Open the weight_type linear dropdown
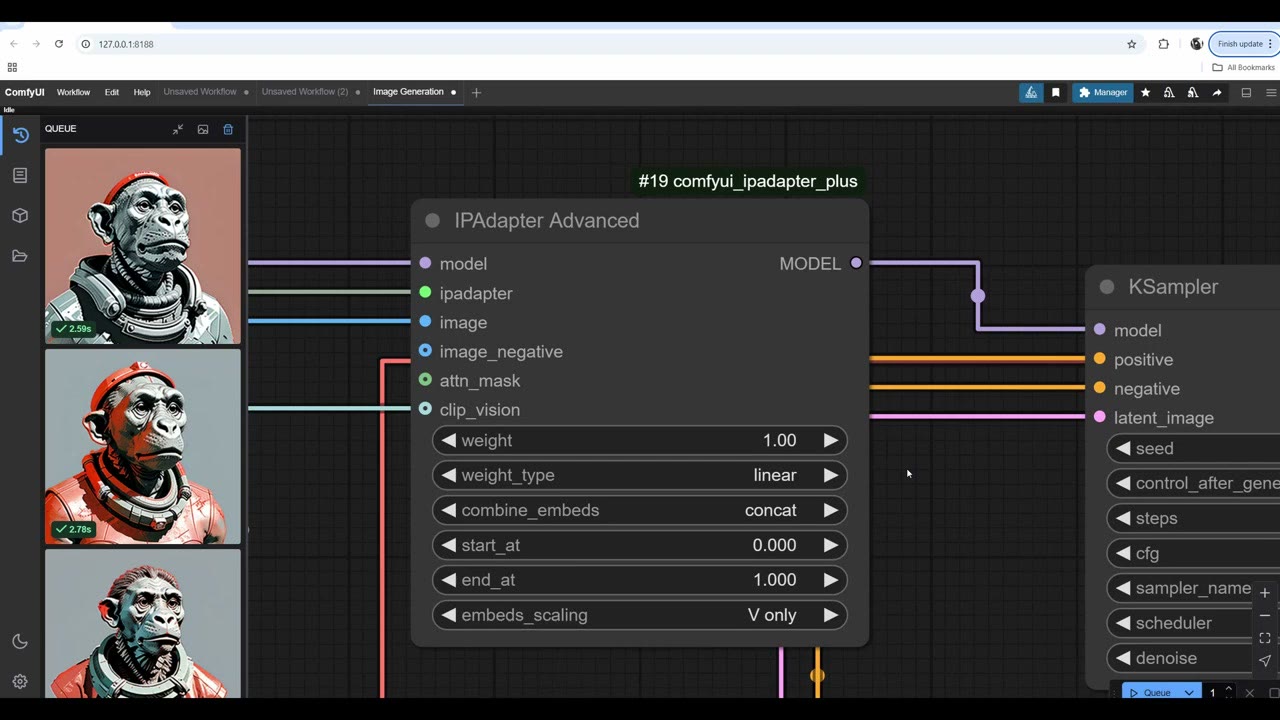The width and height of the screenshot is (1280, 720). pyautogui.click(x=640, y=475)
